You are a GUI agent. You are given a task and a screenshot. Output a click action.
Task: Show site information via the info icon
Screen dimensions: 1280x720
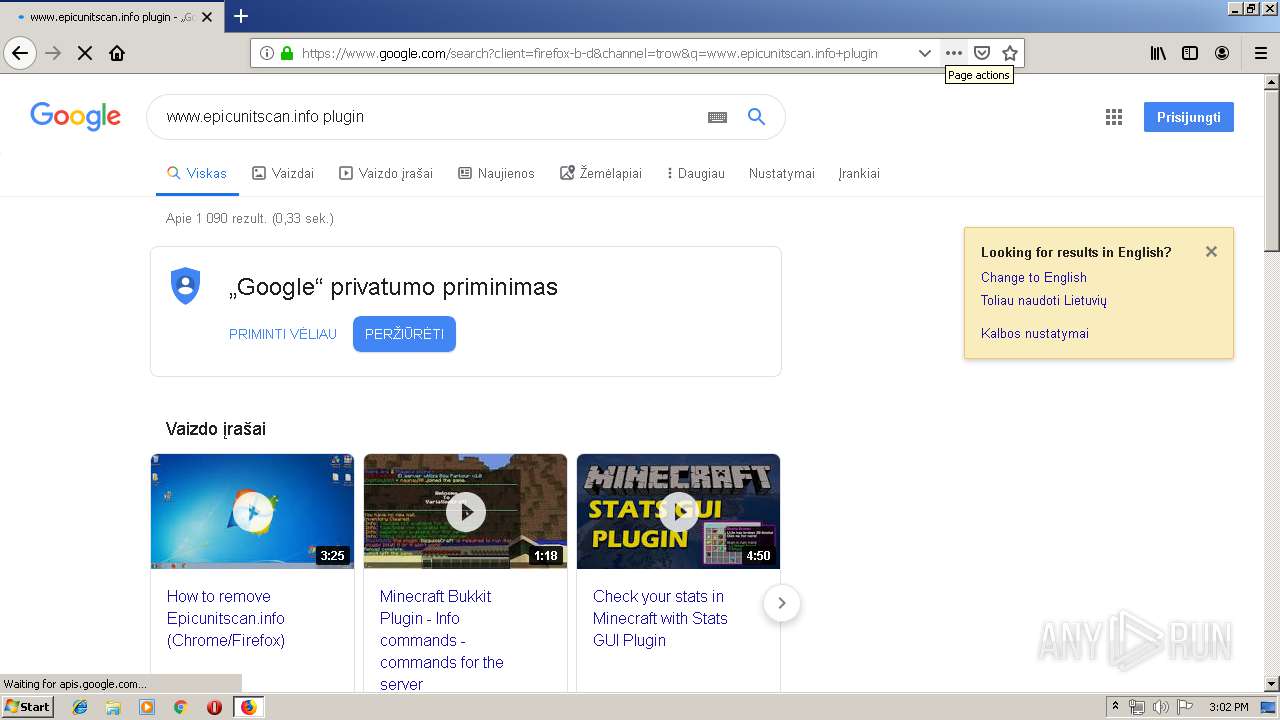(x=267, y=53)
